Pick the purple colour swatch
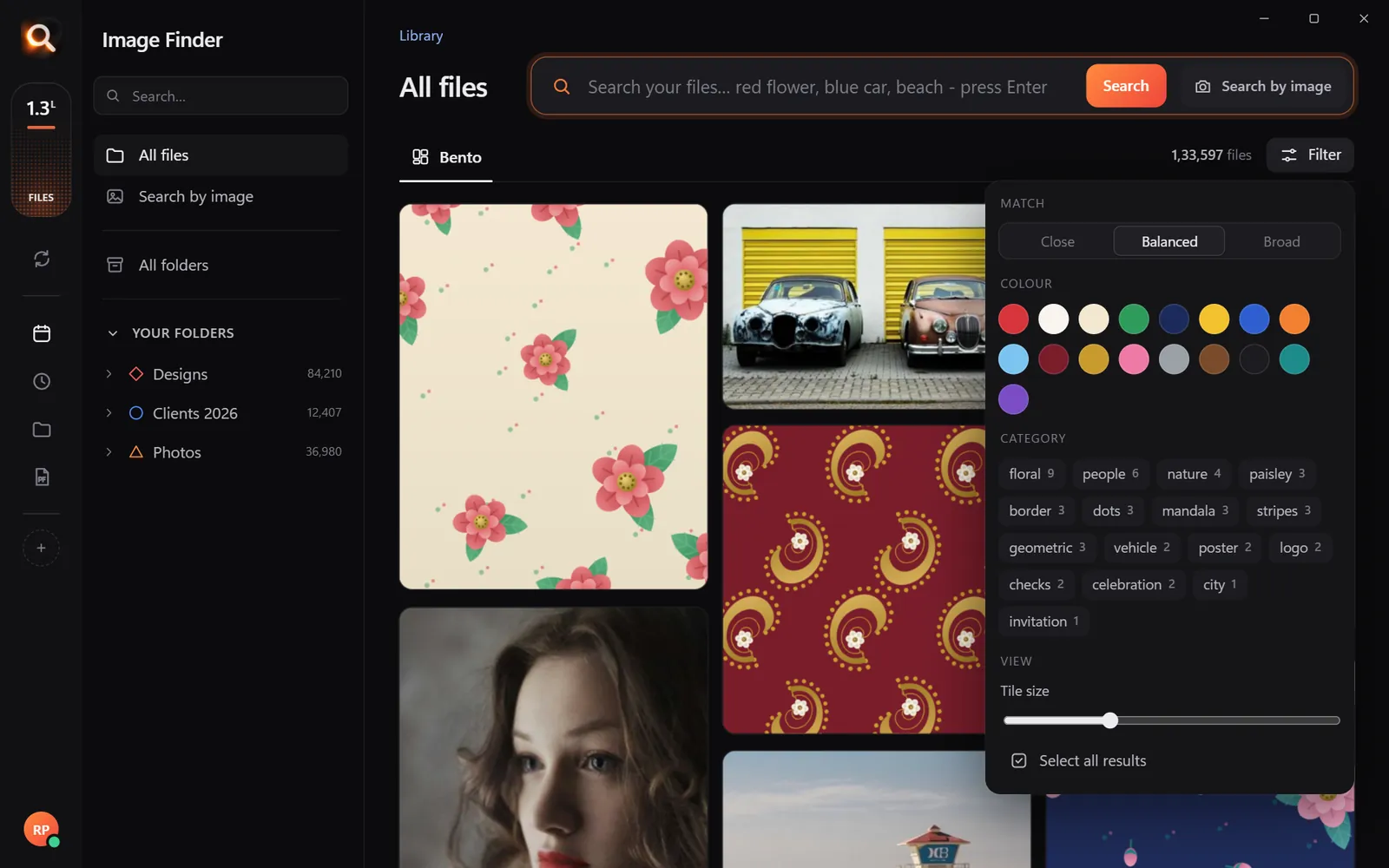 click(x=1013, y=399)
